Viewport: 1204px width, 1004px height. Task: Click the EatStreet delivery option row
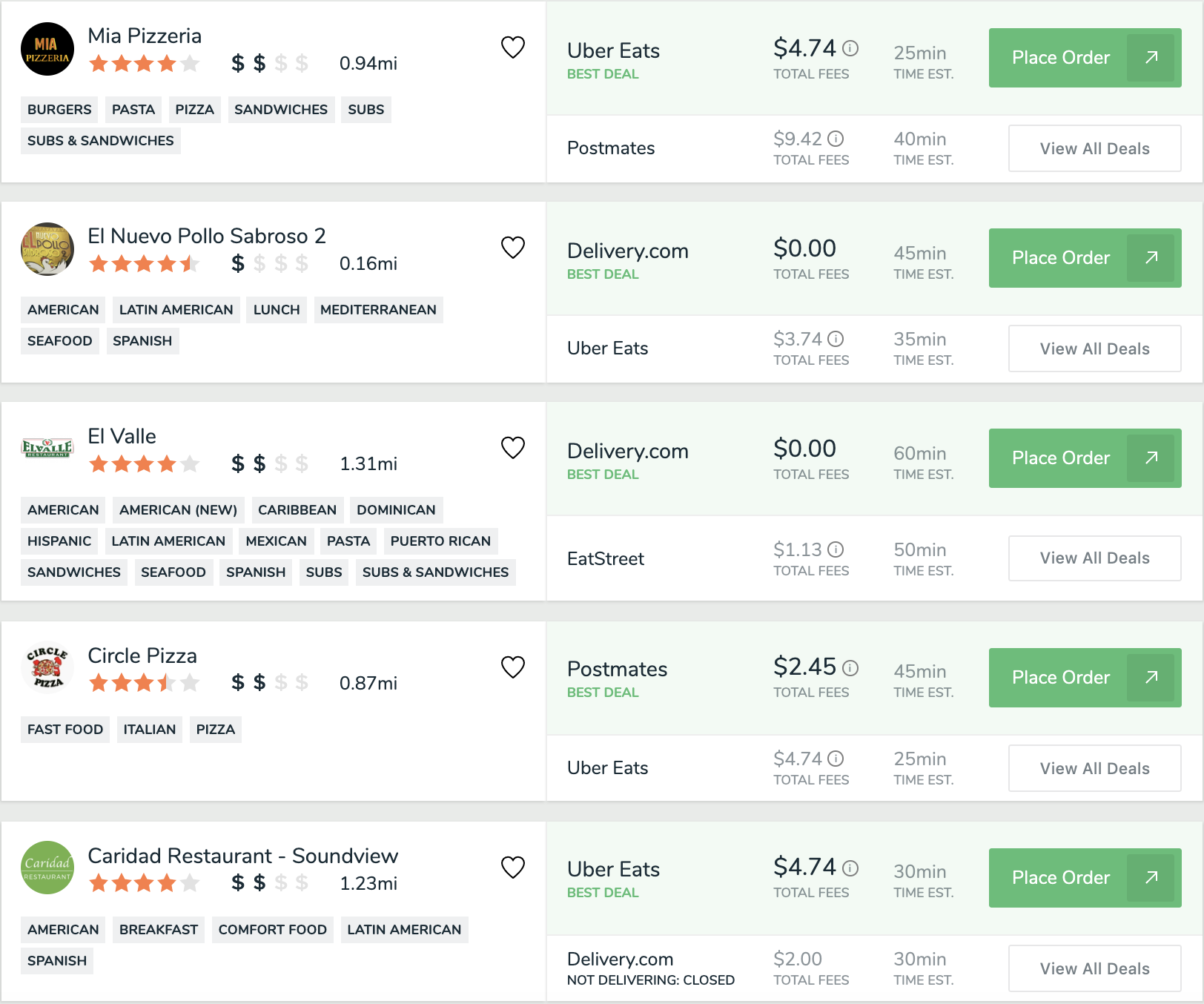875,558
